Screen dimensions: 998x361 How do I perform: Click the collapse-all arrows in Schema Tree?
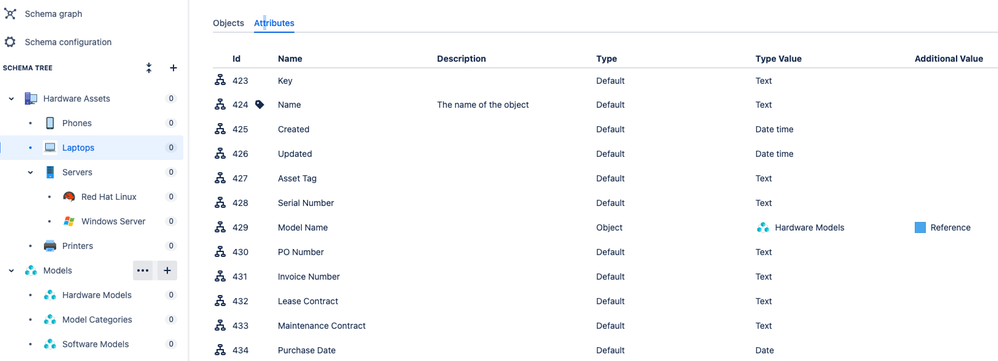click(148, 68)
